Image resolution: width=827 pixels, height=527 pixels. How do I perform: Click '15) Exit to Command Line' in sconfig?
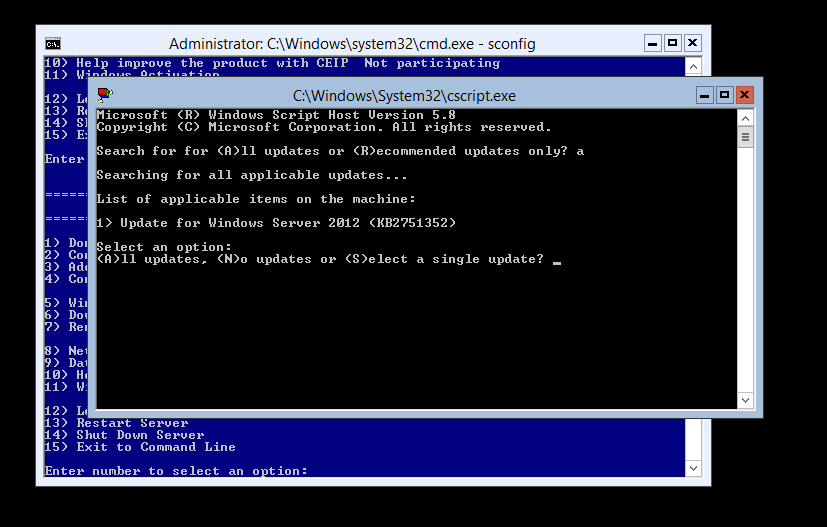click(140, 447)
